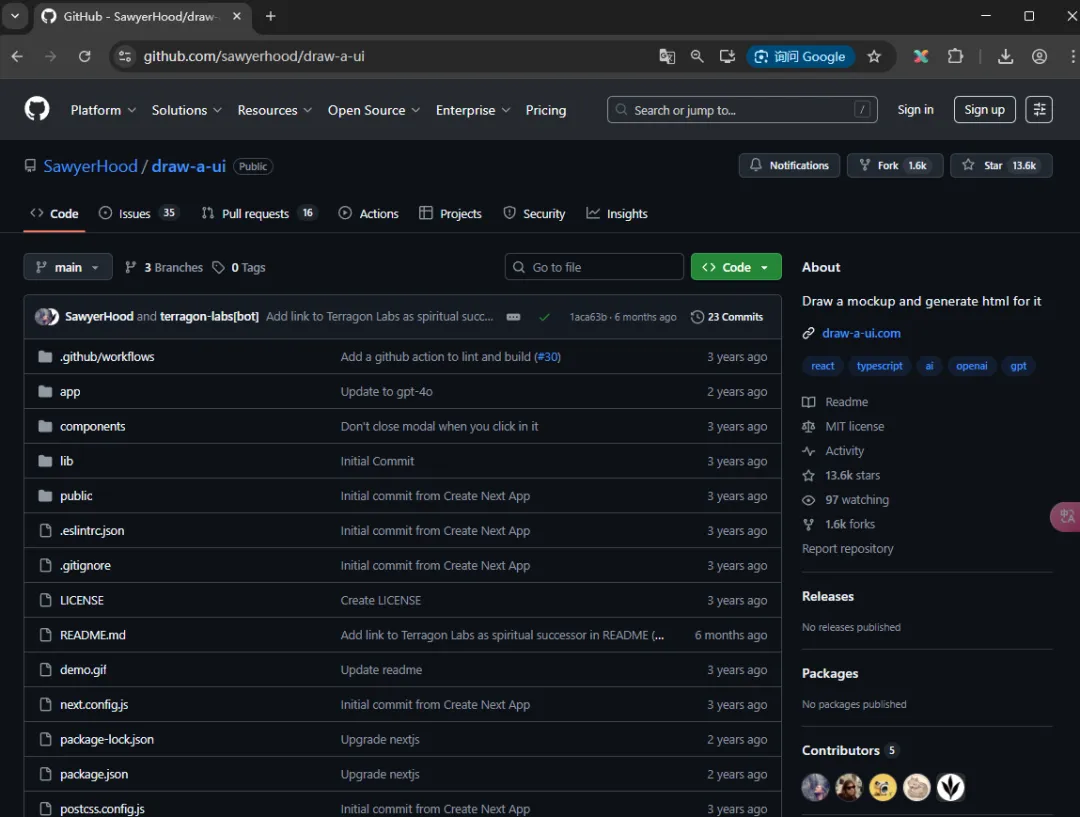Open the .github/workflows folder
The height and width of the screenshot is (817, 1080).
(x=107, y=357)
